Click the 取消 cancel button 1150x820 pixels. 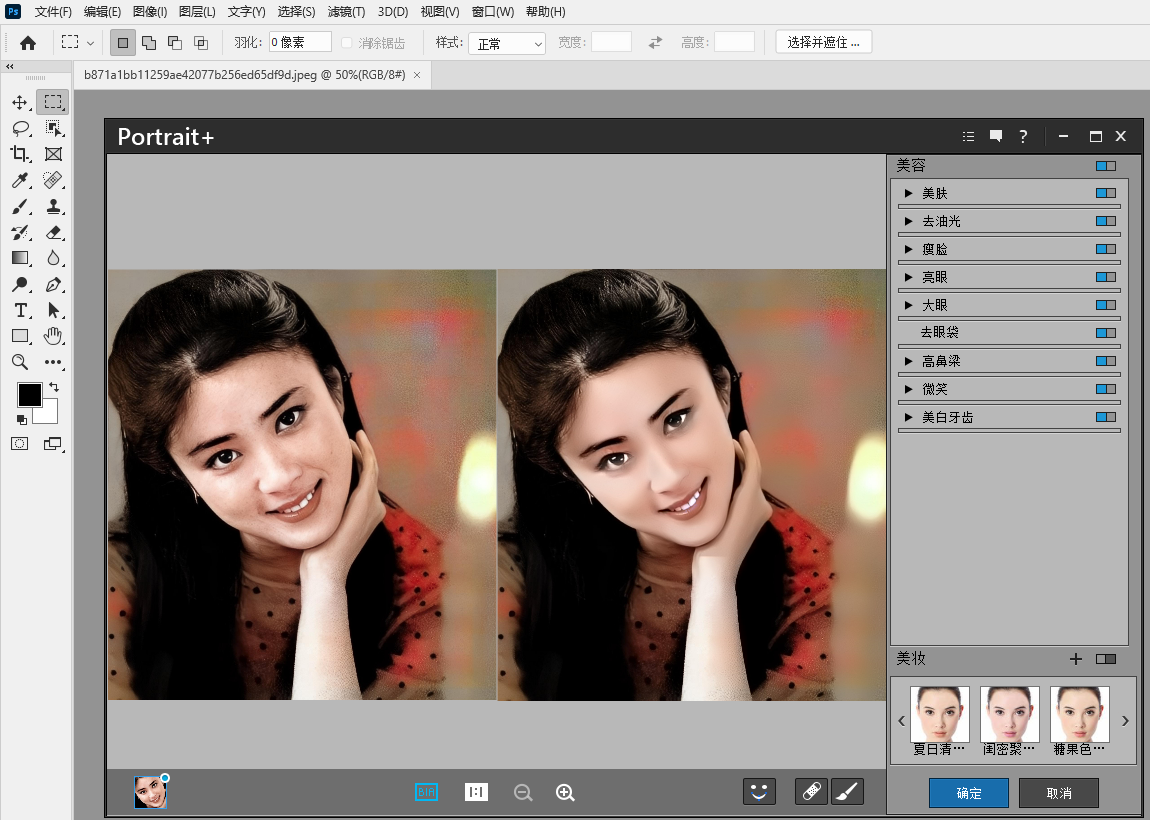(x=1059, y=792)
